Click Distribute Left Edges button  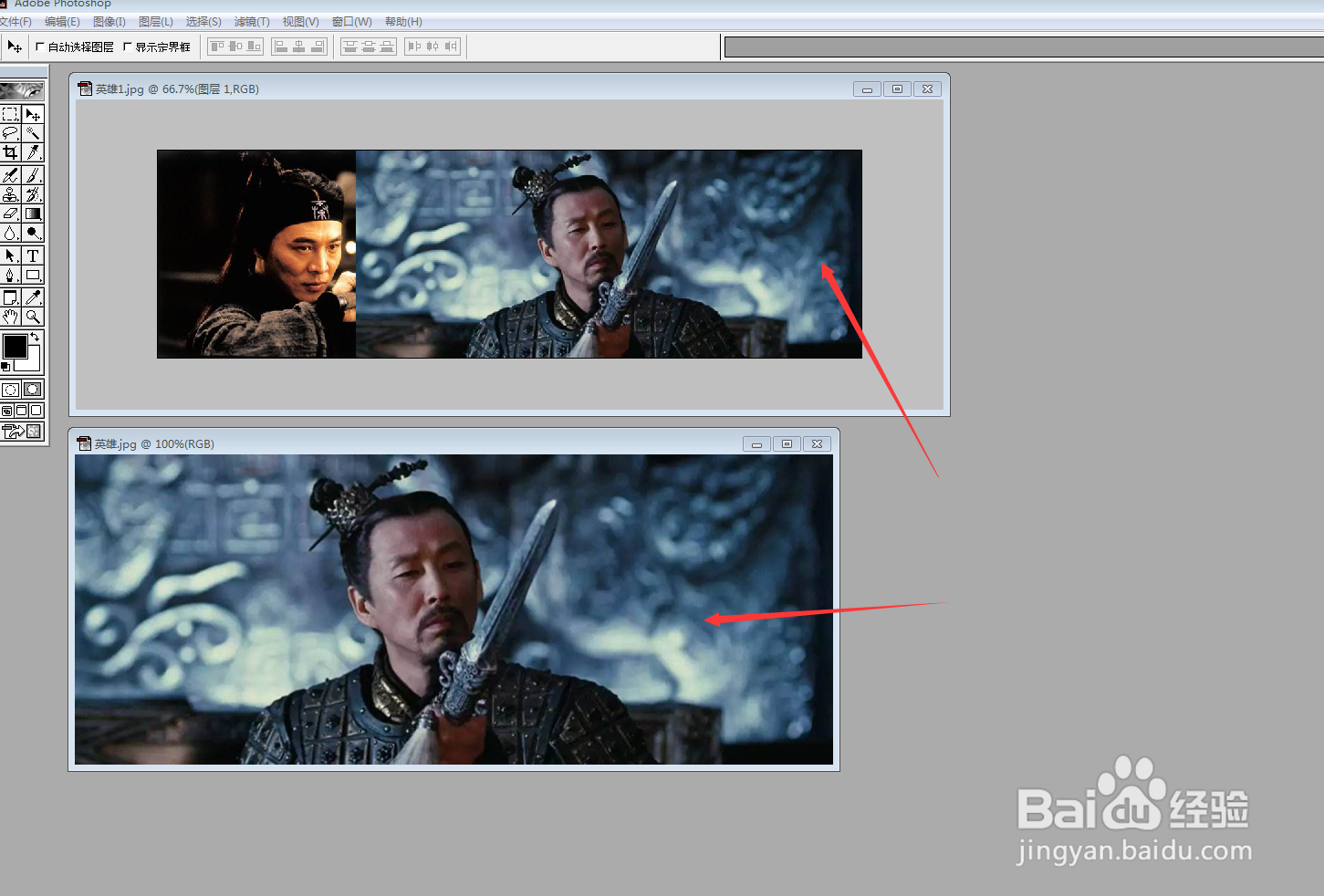(x=414, y=47)
